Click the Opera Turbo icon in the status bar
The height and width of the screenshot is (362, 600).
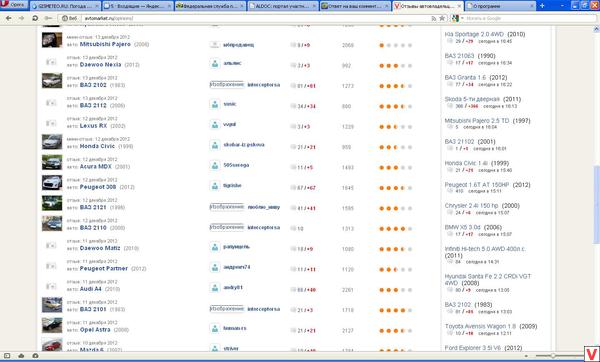pos(35,356)
